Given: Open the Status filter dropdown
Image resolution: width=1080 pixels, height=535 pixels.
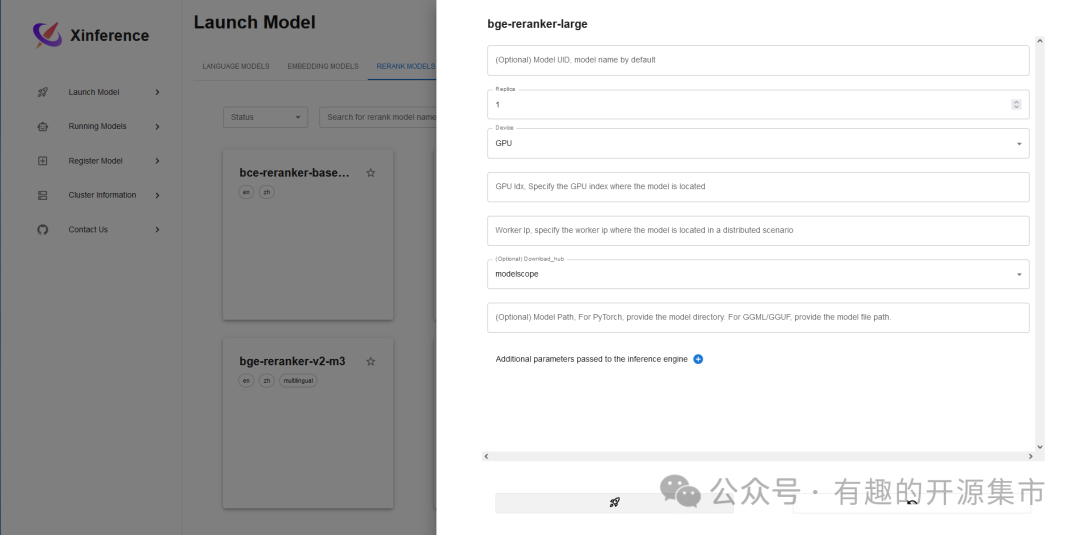Looking at the screenshot, I should 265,117.
